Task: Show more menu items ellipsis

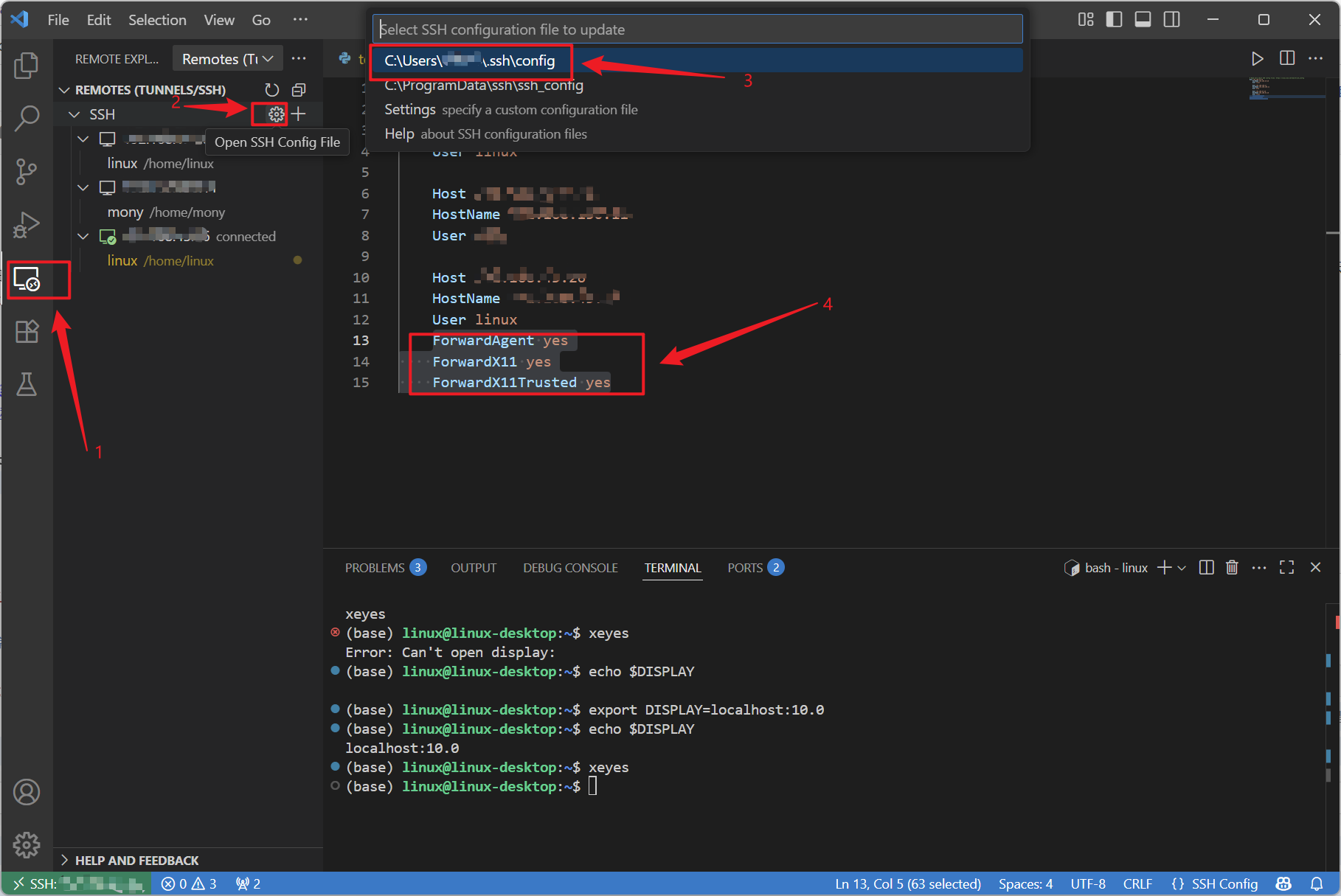Action: [x=300, y=20]
